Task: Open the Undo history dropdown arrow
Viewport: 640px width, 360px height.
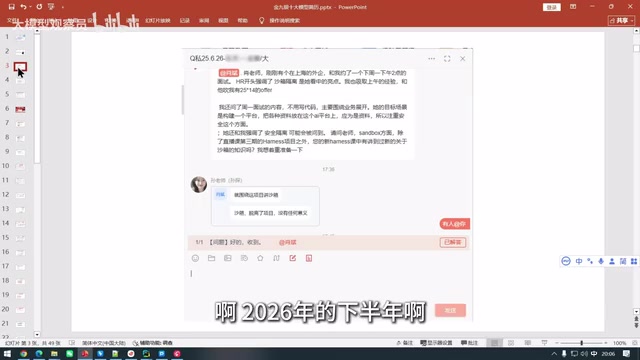Action: tap(30, 7)
